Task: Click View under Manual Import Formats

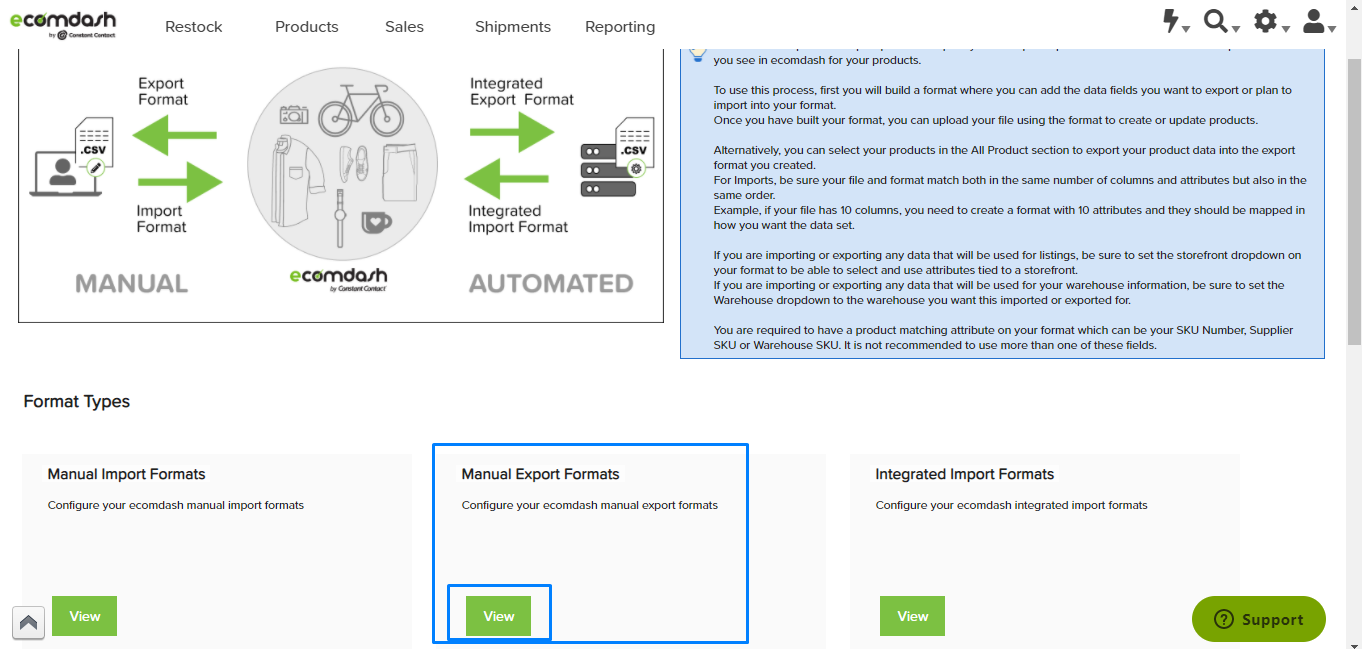Action: 84,616
